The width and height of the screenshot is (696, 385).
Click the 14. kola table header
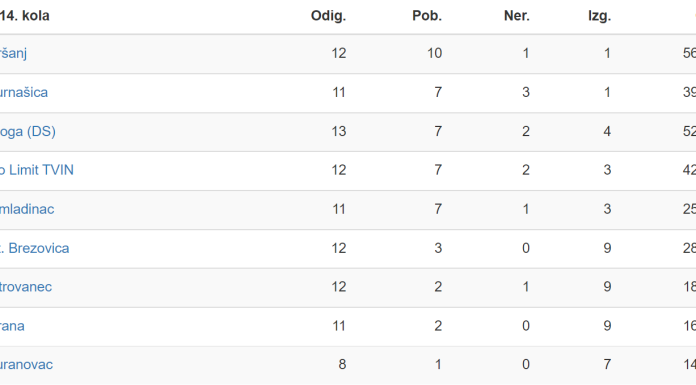[24, 16]
